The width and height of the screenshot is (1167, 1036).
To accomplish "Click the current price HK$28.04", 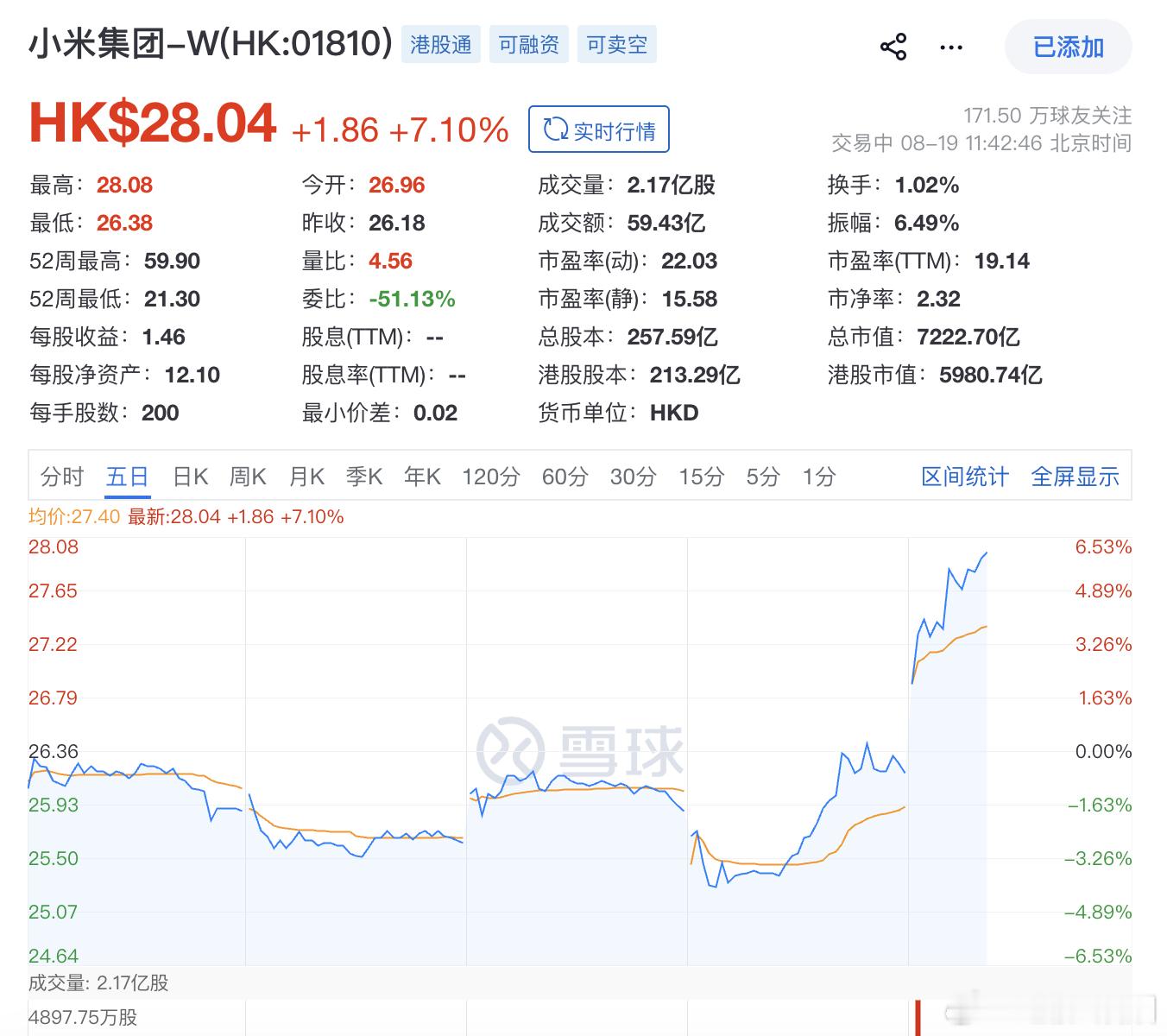I will point(153,123).
